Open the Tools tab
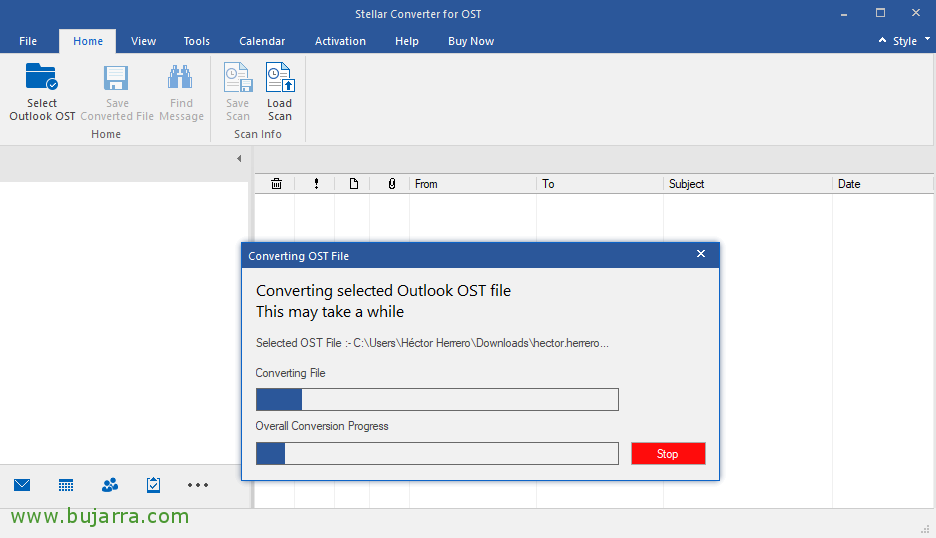The width and height of the screenshot is (936, 538). coord(196,41)
